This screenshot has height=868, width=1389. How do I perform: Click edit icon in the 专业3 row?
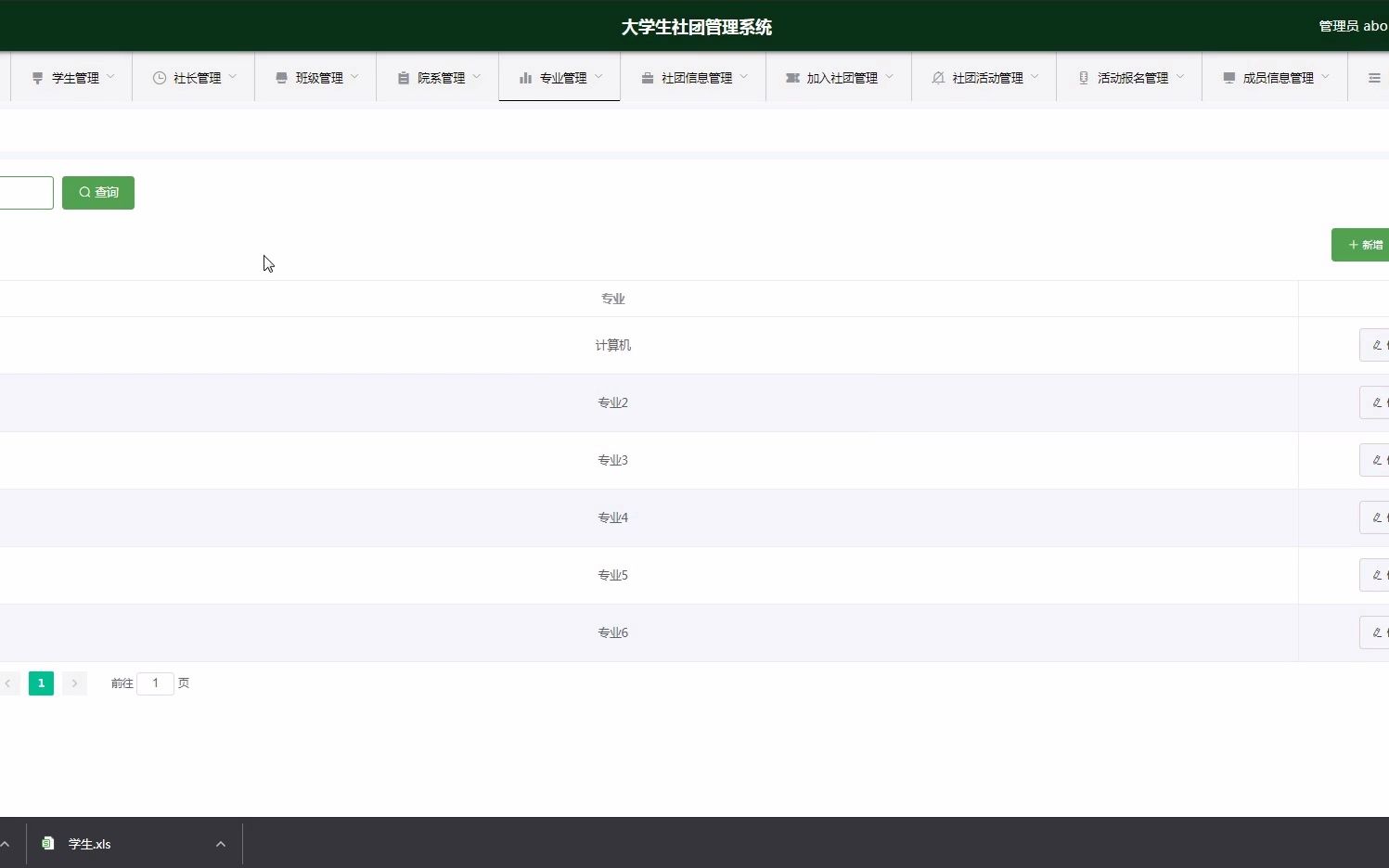(x=1377, y=460)
